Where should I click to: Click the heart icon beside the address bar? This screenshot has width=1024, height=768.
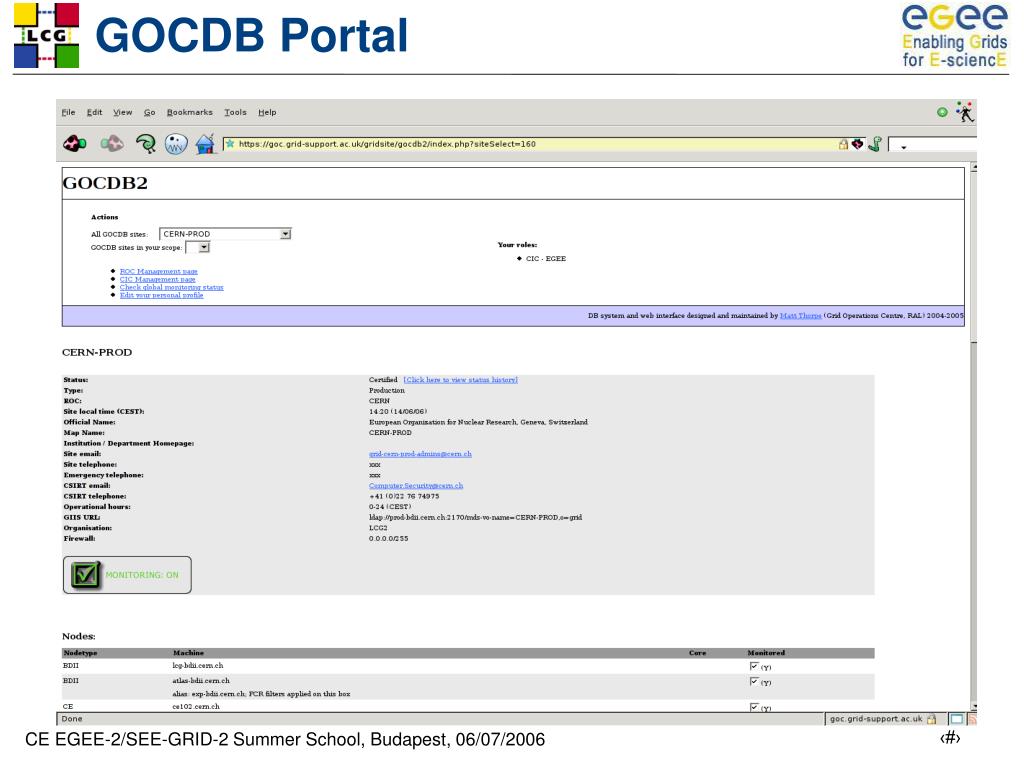[x=857, y=144]
